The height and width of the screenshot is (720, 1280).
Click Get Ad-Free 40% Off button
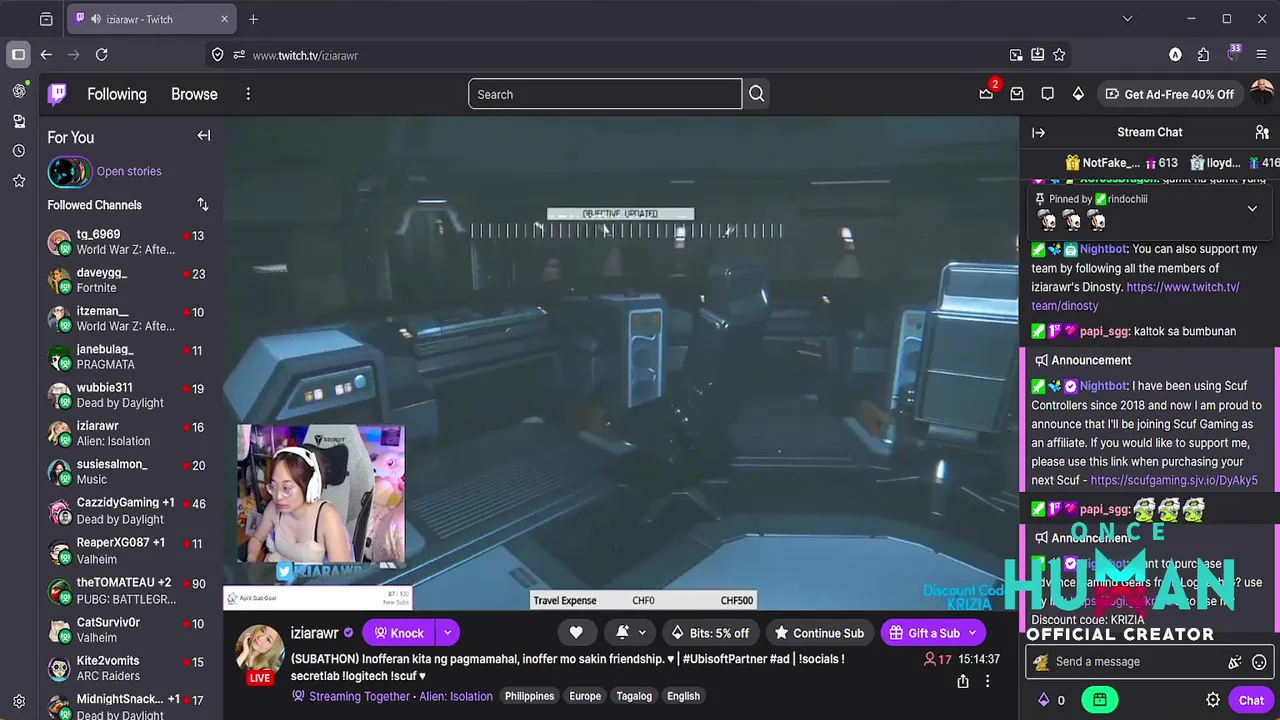[1169, 94]
